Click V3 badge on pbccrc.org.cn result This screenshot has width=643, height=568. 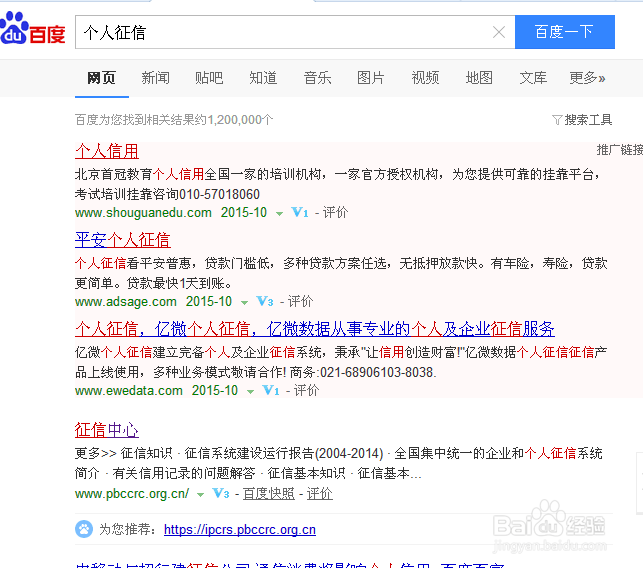(221, 493)
